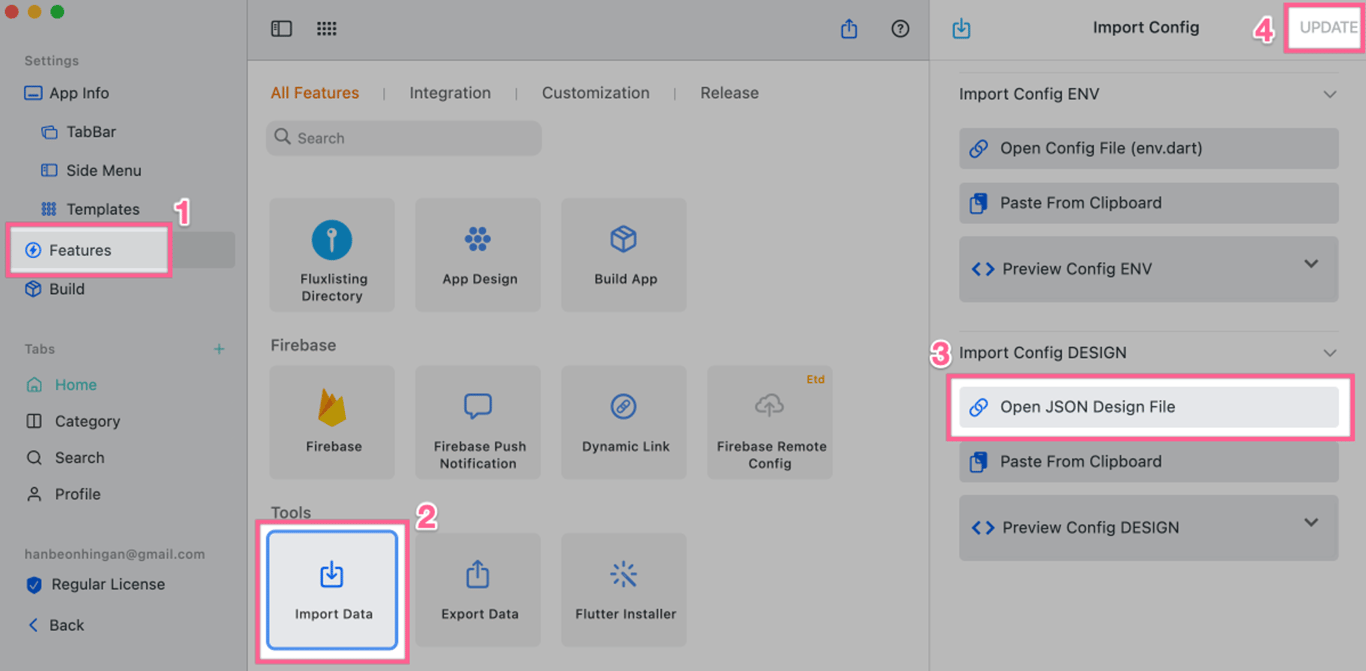Collapse Import Config ENV section
Screen dimensions: 1366x671
(1330, 94)
